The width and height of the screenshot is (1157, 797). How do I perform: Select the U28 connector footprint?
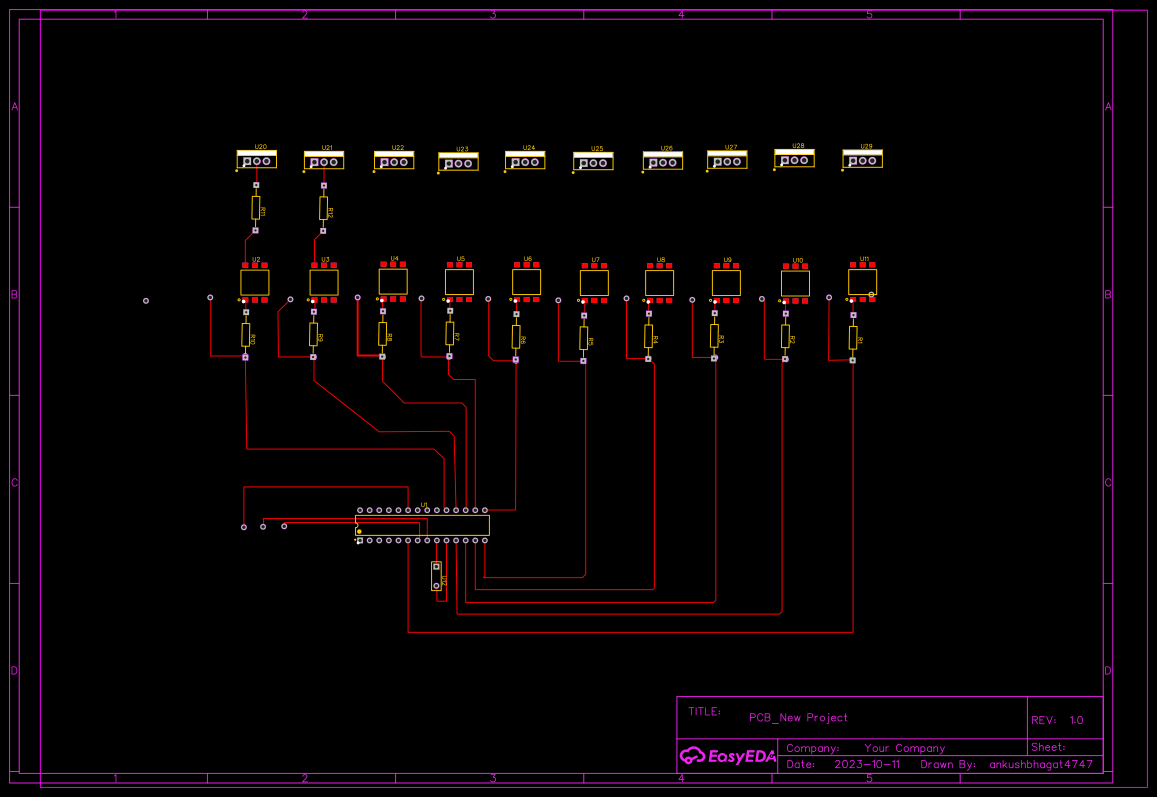pyautogui.click(x=795, y=158)
